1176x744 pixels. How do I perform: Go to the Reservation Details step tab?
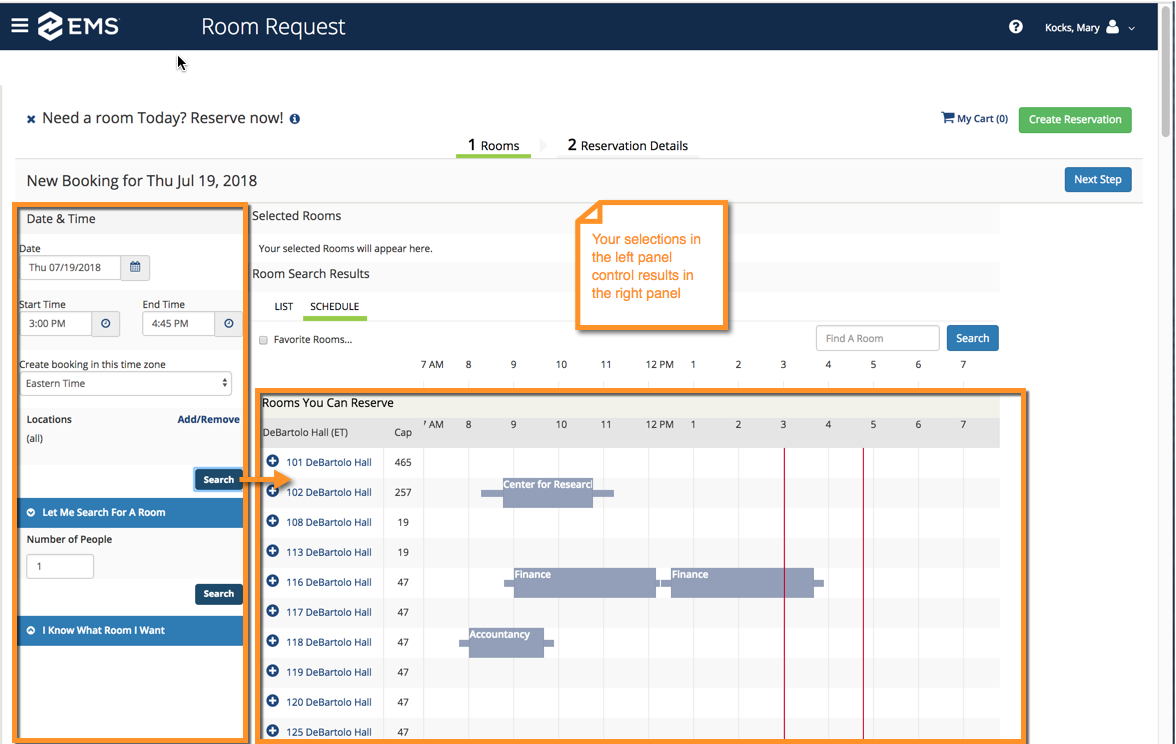click(628, 145)
